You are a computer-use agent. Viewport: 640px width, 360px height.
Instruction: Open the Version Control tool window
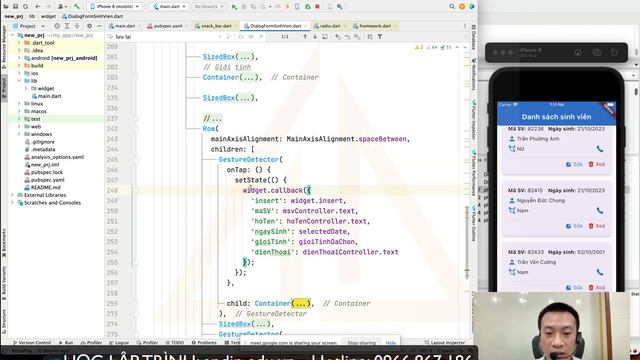click(32, 342)
